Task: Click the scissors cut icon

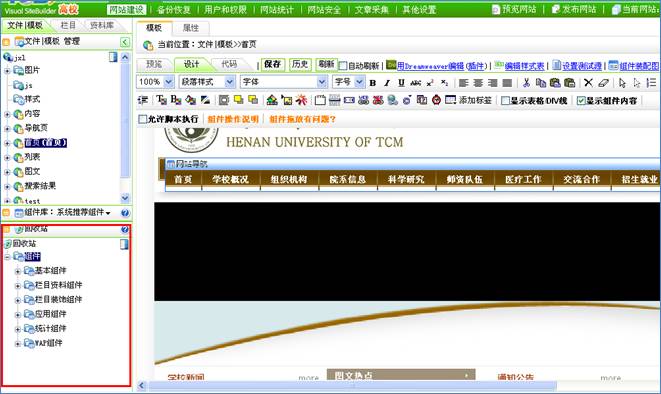Action: click(x=526, y=83)
